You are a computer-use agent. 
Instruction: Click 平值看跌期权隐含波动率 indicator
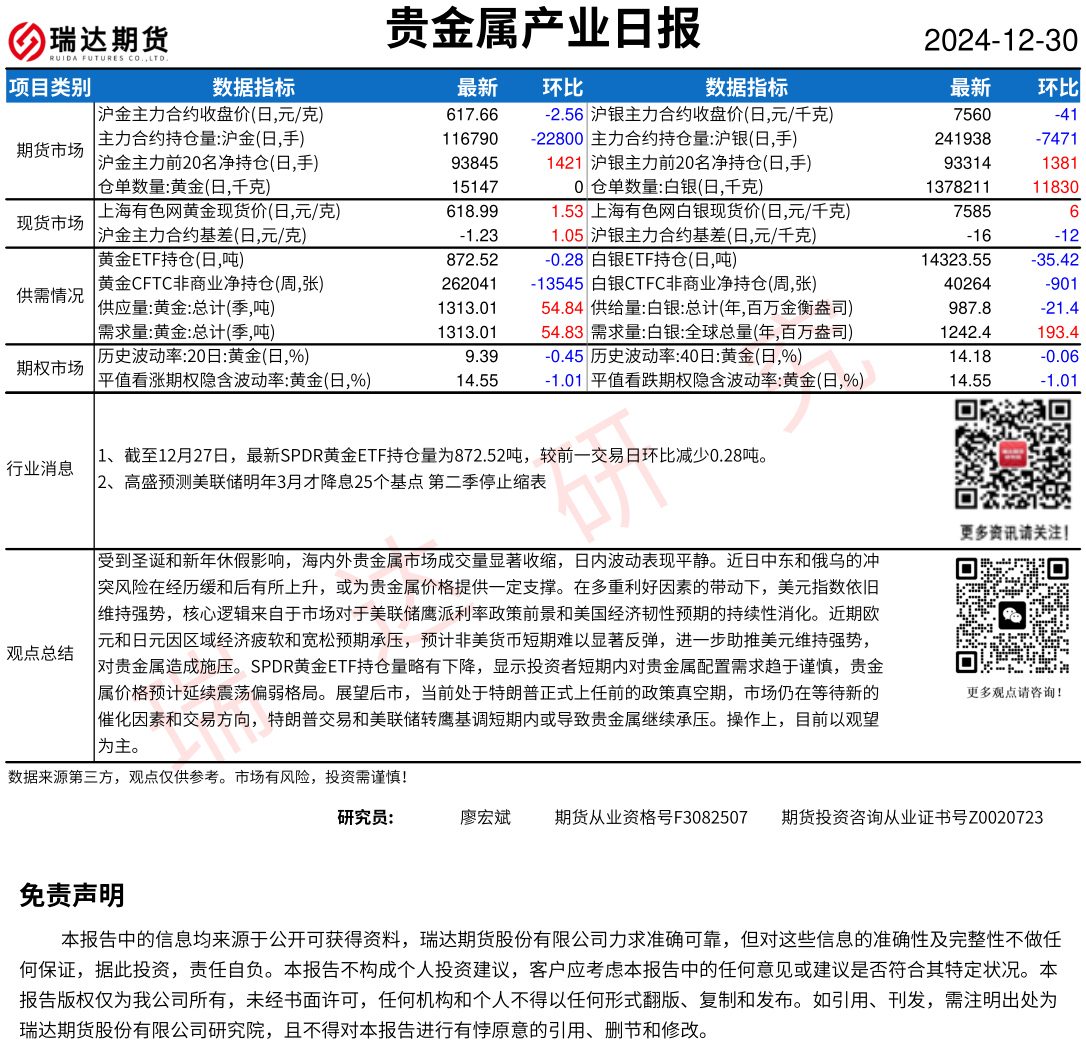(x=727, y=381)
